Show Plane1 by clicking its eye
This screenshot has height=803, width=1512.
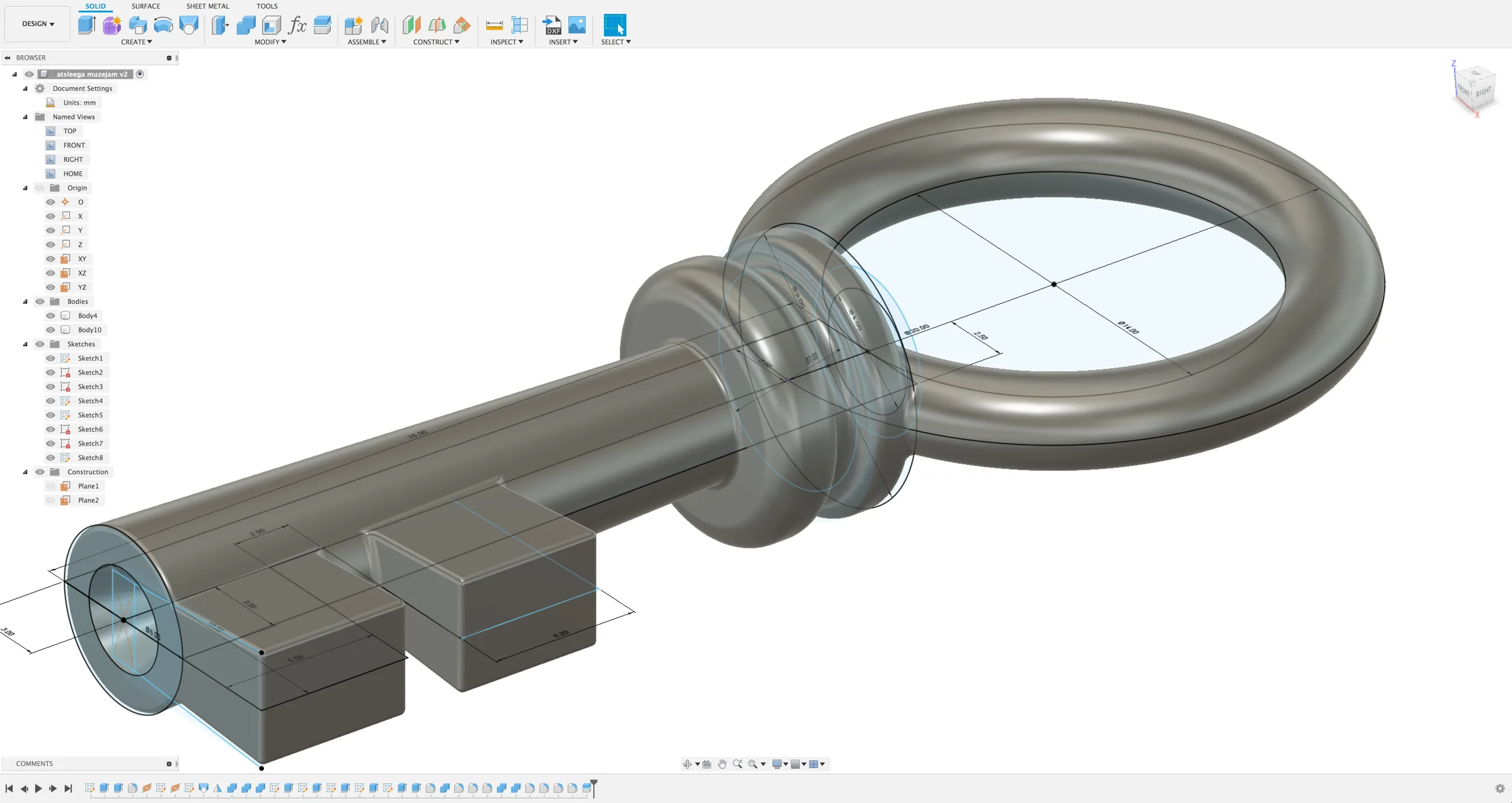[x=51, y=486]
